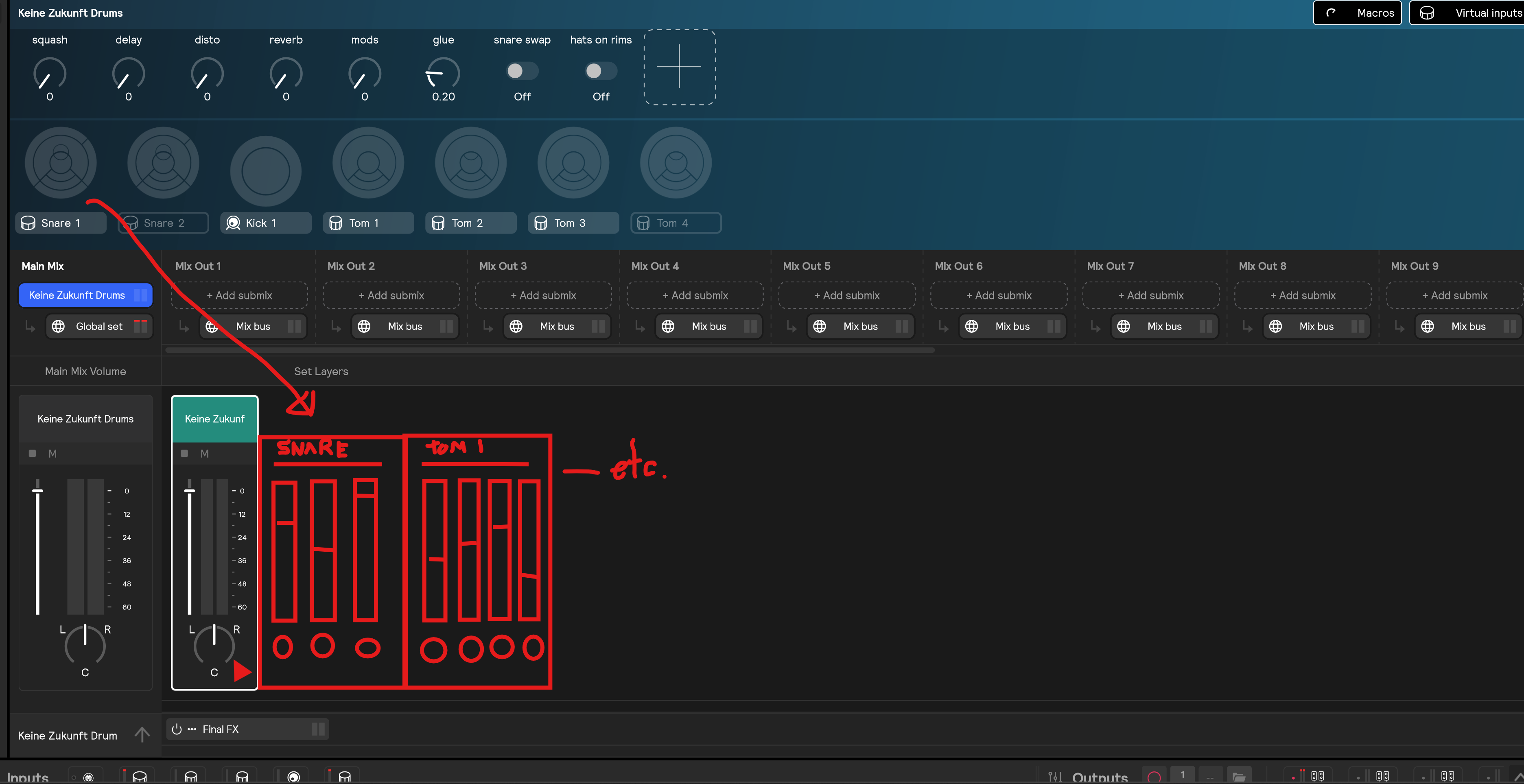Click the Tom 2 drum icon

[438, 223]
